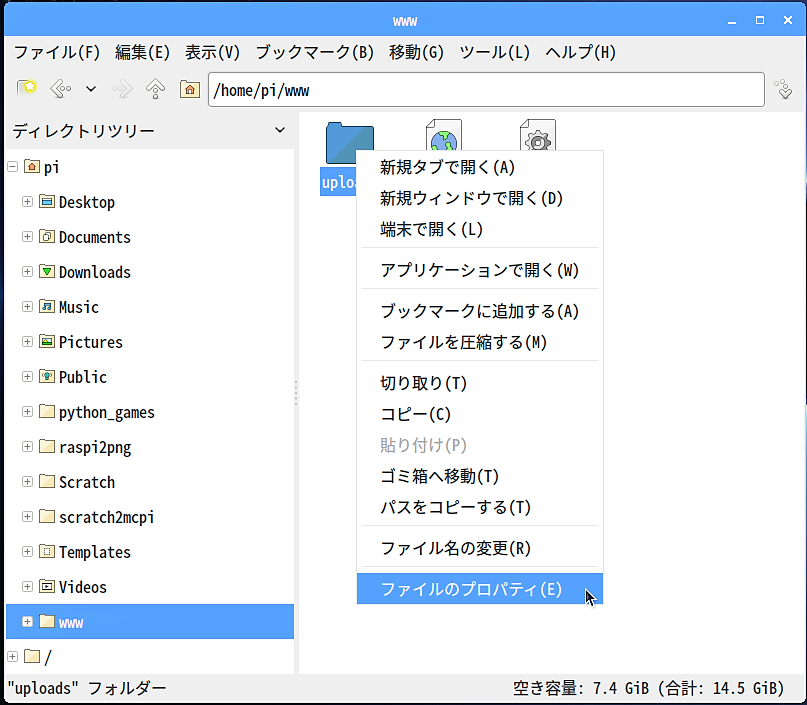Go to parent folder with up arrow
Viewport: 807px width, 705px height.
[x=155, y=89]
